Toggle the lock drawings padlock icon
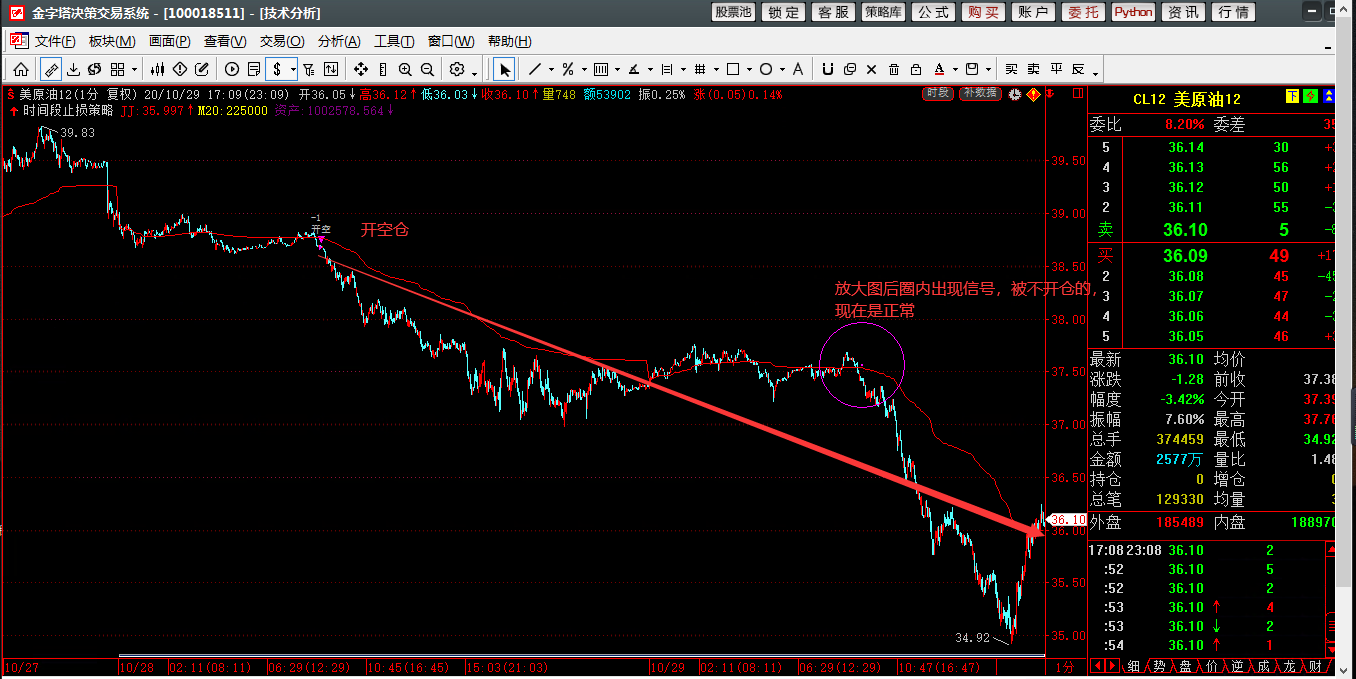This screenshot has height=679, width=1356. click(x=915, y=69)
